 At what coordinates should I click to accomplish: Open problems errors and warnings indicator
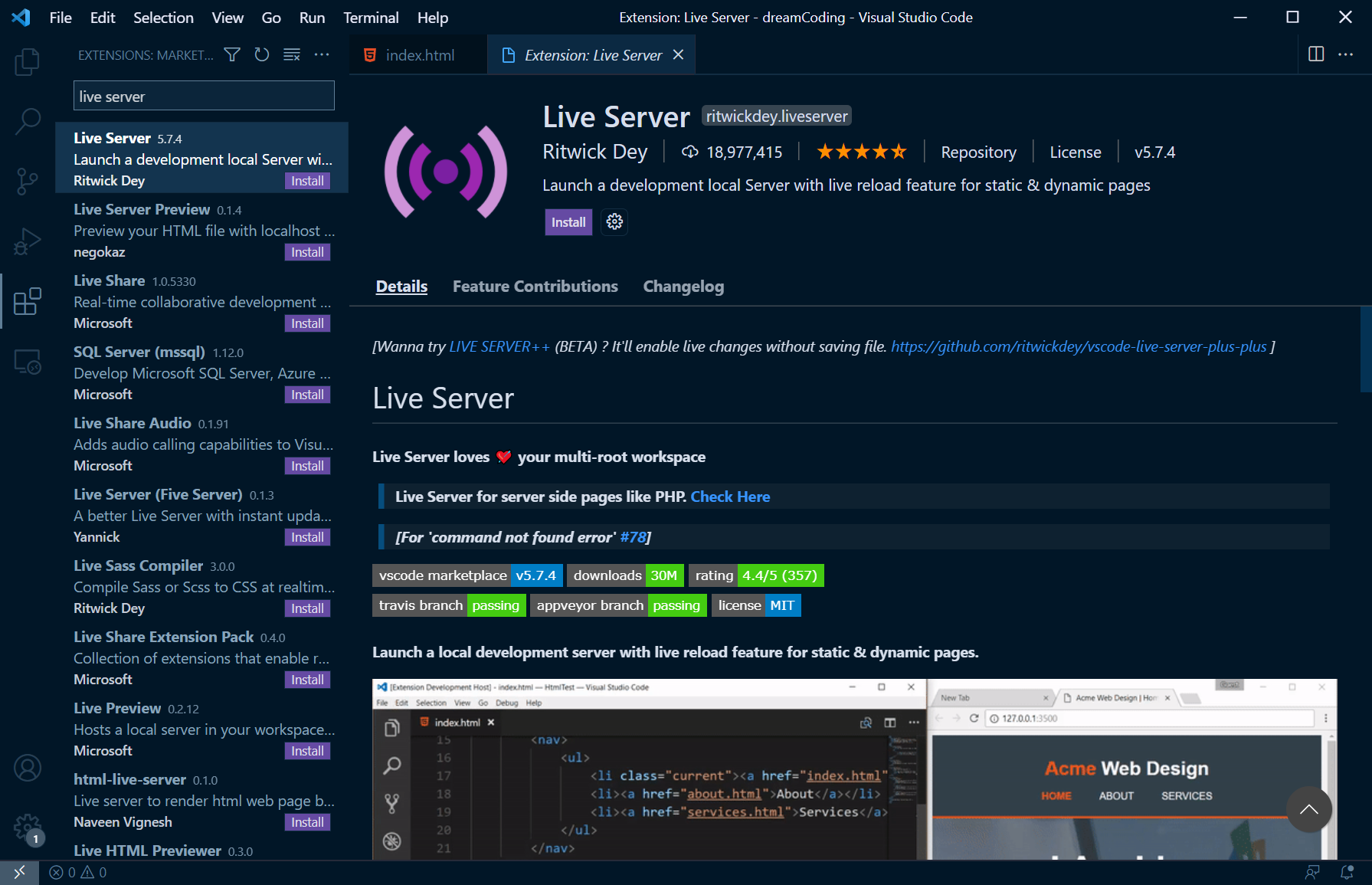coord(78,872)
